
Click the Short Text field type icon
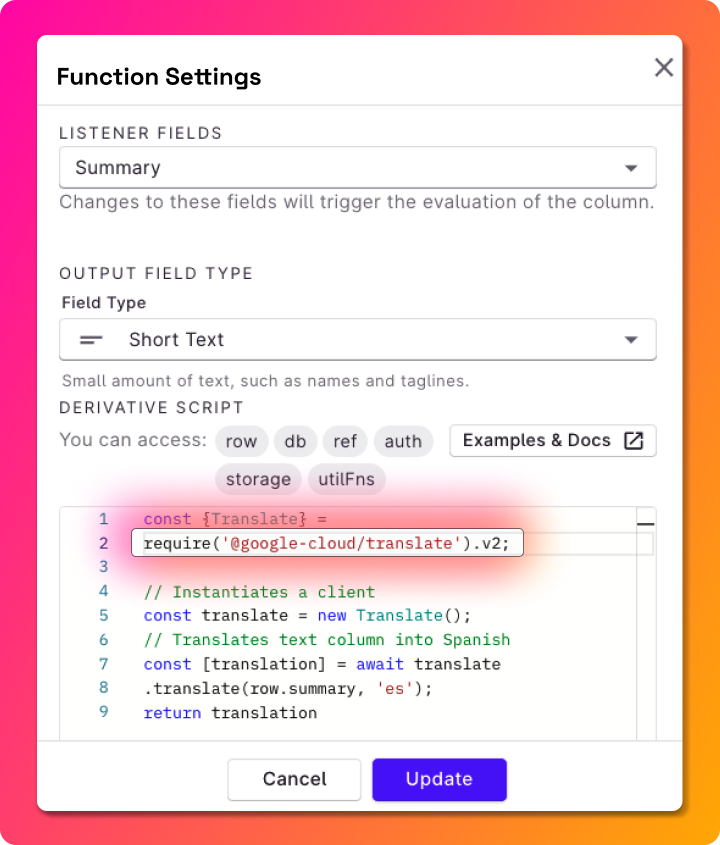pyautogui.click(x=91, y=340)
